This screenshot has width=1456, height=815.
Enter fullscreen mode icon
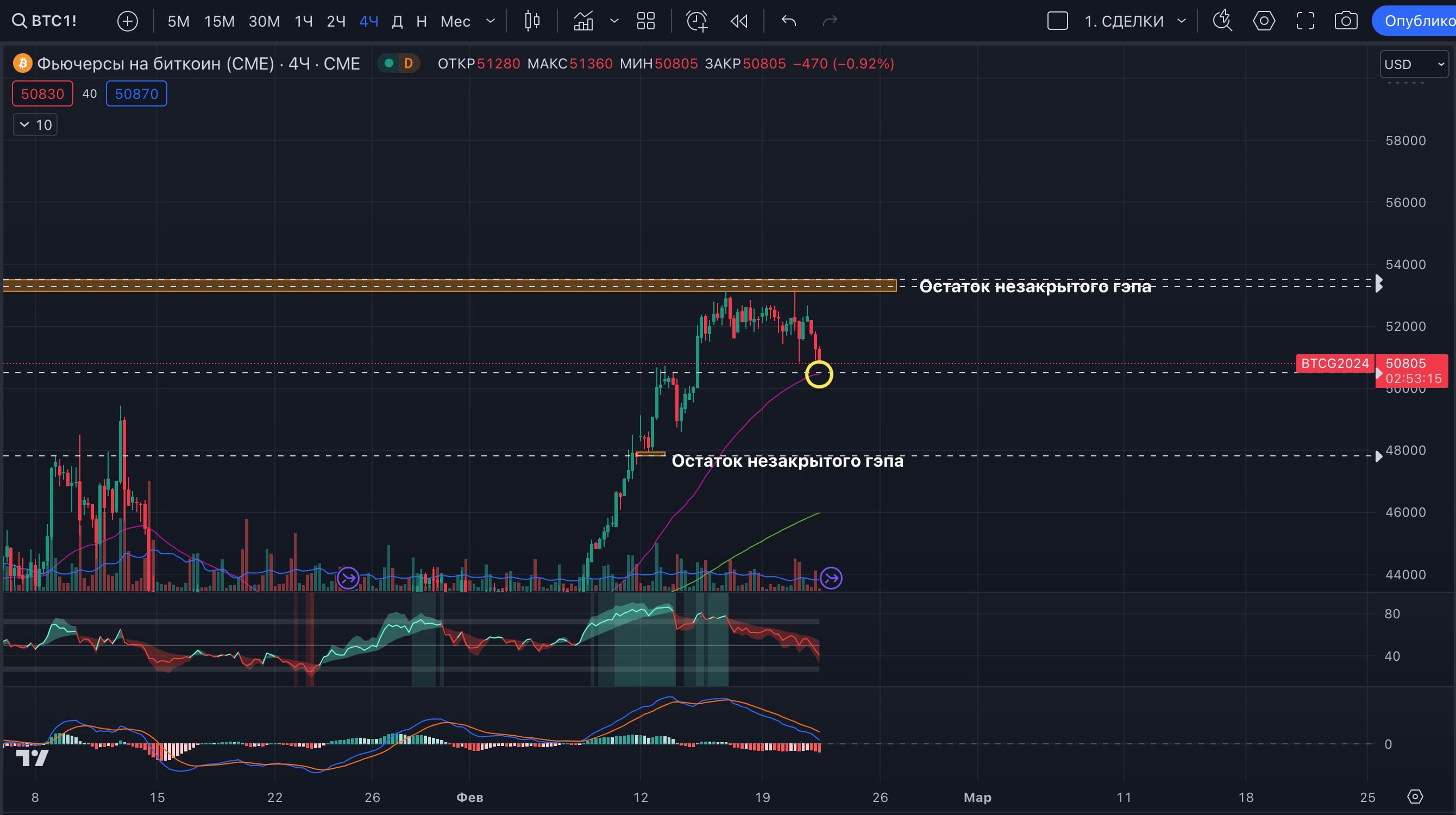pyautogui.click(x=1304, y=22)
